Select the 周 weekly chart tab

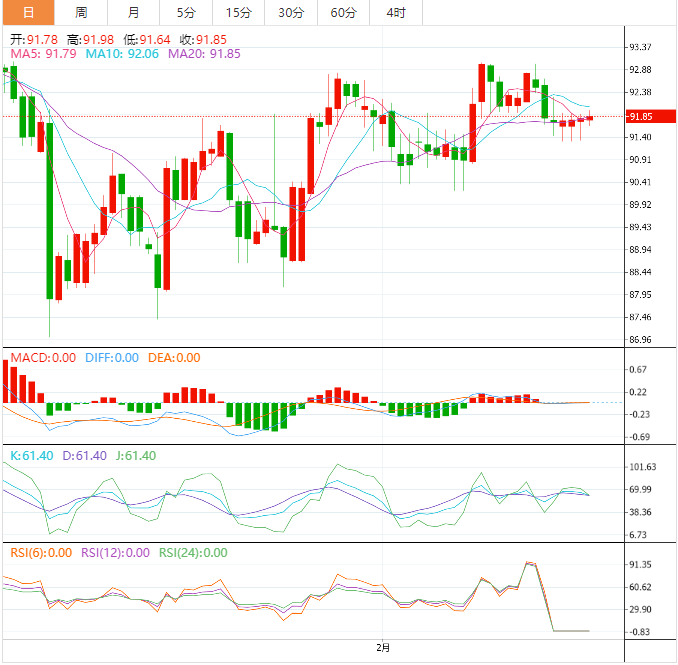81,13
